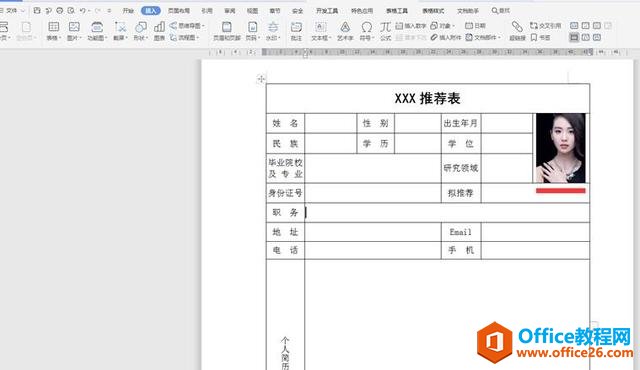Switch to the 表格工具 (Table Tools) tab

pyautogui.click(x=397, y=11)
